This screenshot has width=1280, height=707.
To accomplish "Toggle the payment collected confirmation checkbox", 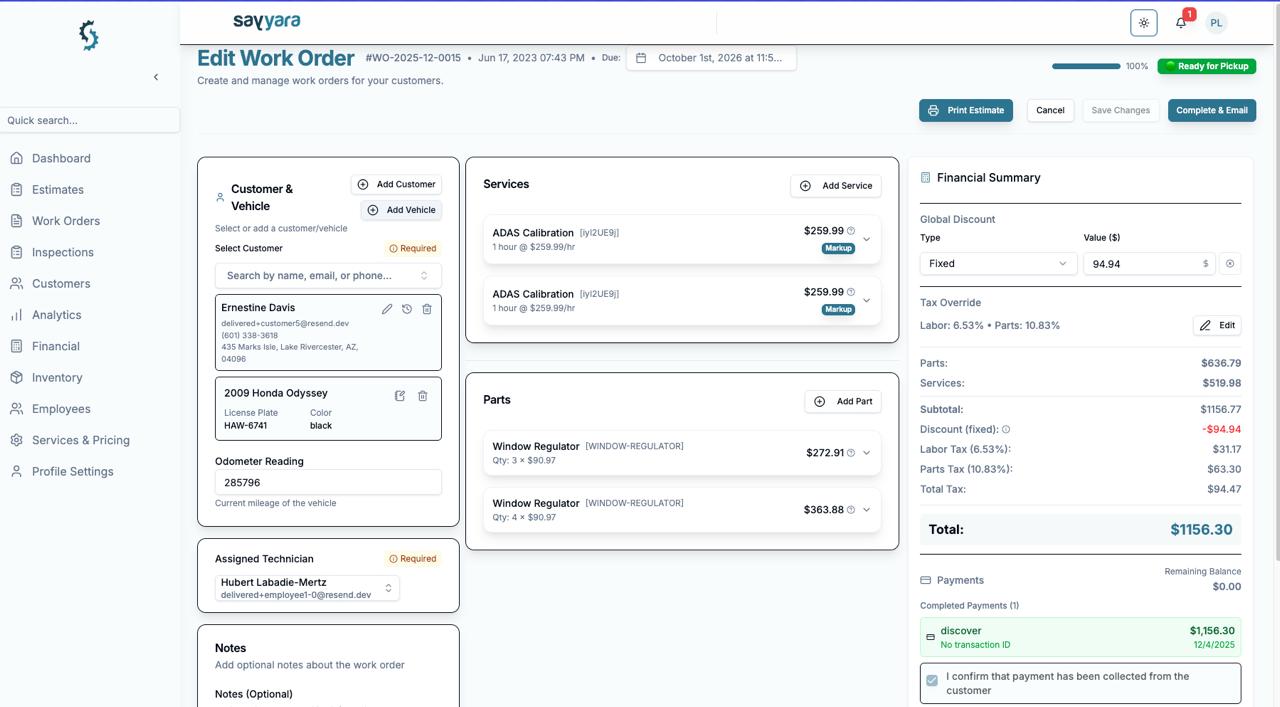I will (932, 680).
